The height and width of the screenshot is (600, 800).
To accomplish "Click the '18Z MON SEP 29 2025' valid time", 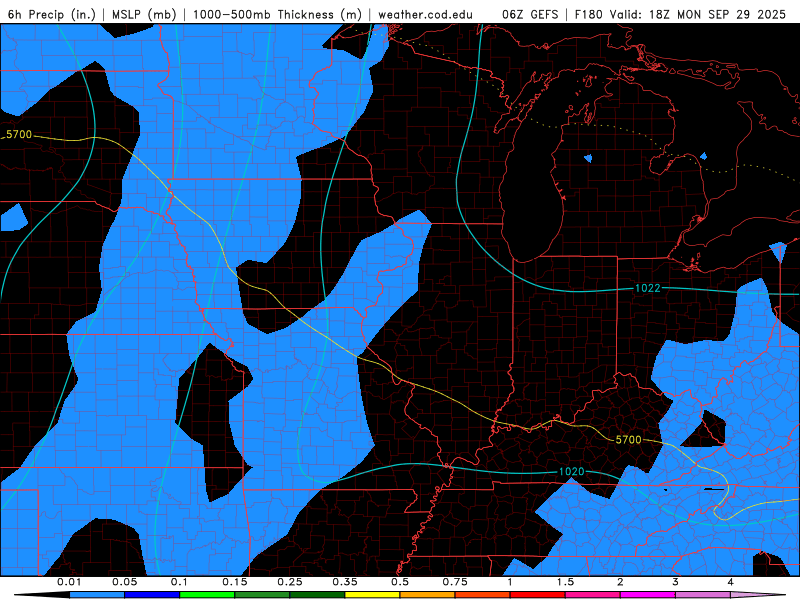I will point(717,14).
